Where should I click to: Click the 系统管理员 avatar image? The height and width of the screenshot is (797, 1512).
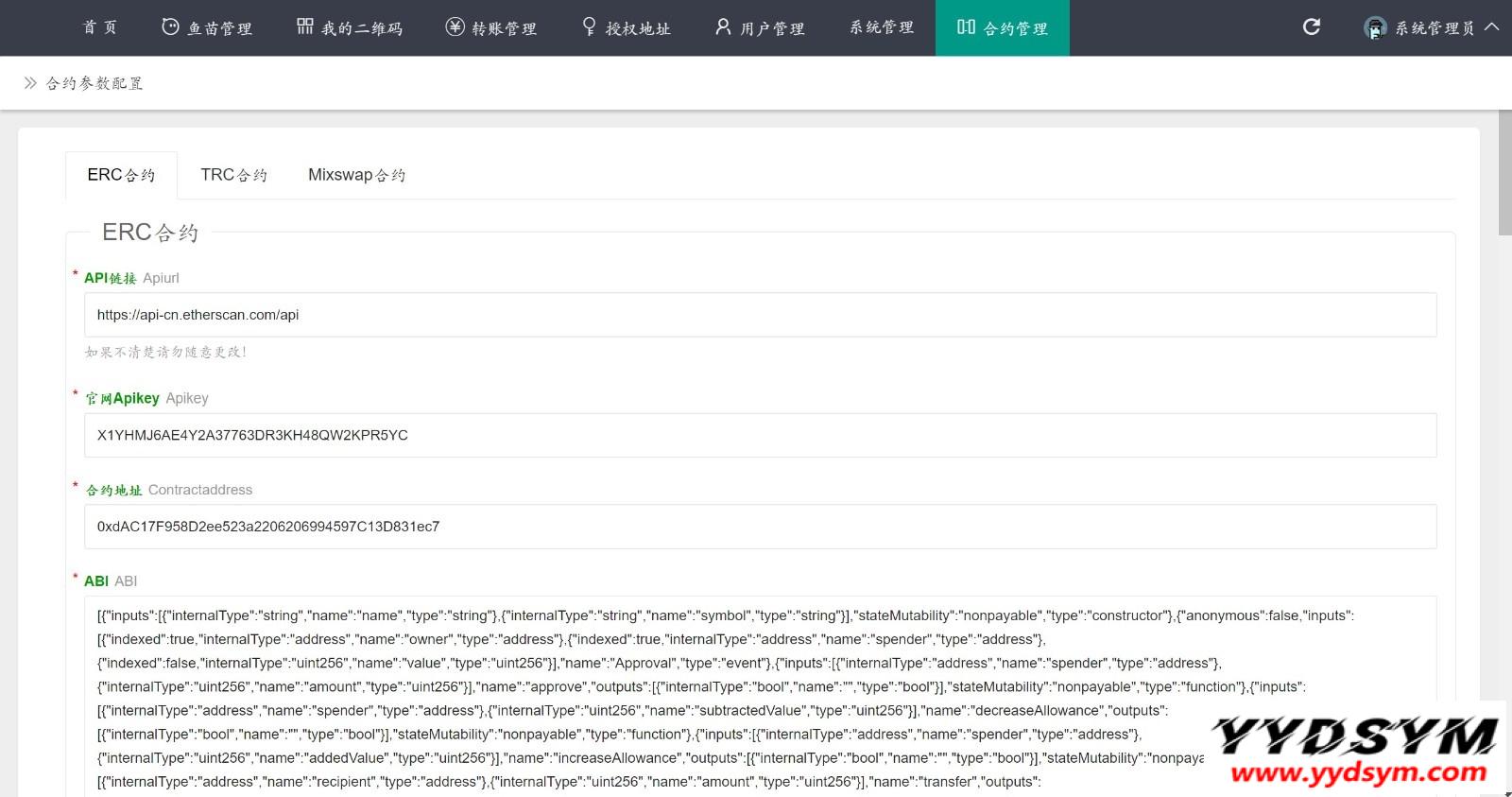[1375, 28]
